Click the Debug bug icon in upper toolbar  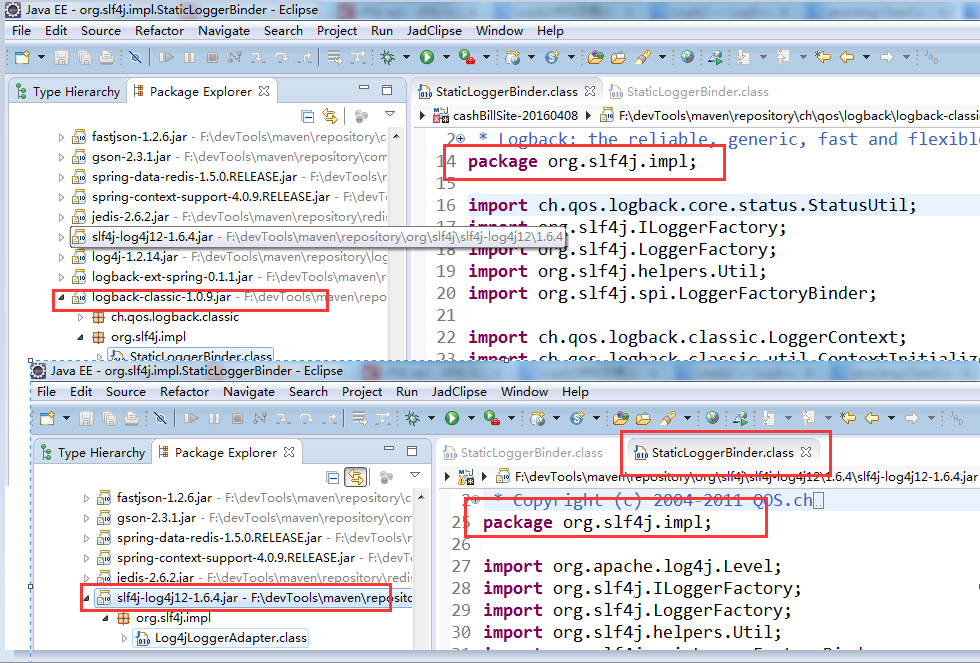[388, 57]
